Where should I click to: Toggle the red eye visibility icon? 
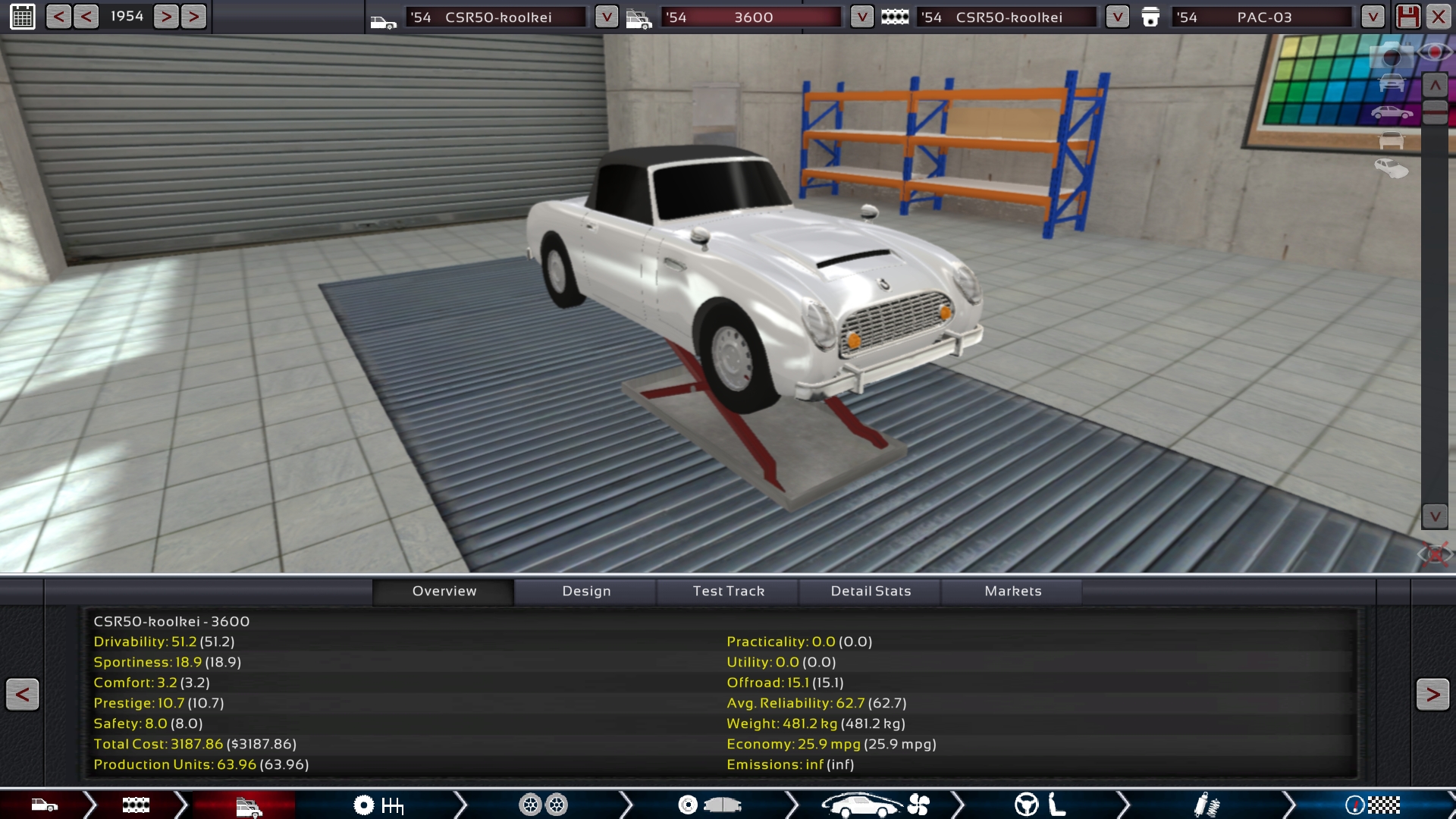coord(1434,52)
